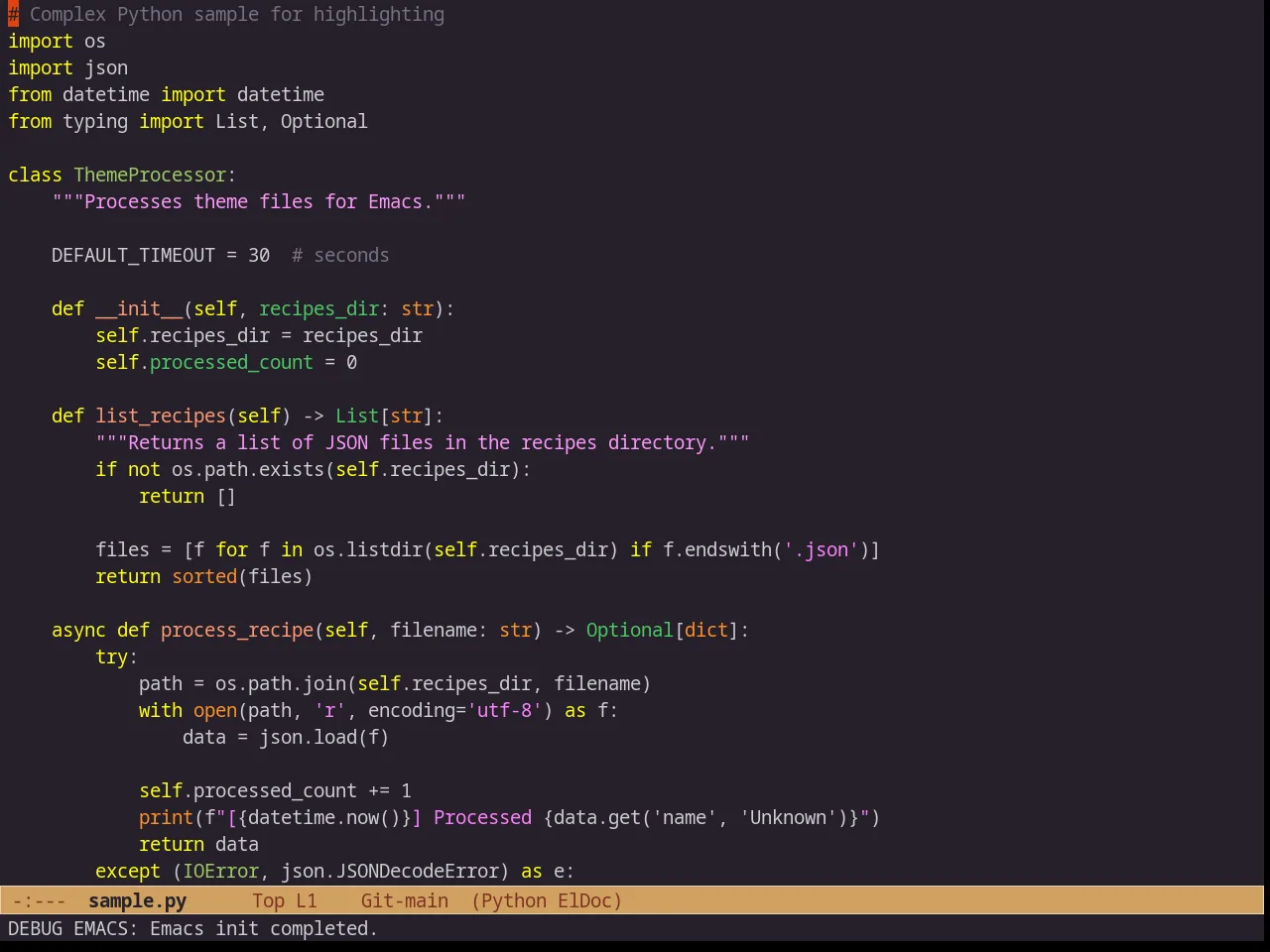Click 'json.load(f)' call
The width and height of the screenshot is (1270, 952).
[x=324, y=737]
